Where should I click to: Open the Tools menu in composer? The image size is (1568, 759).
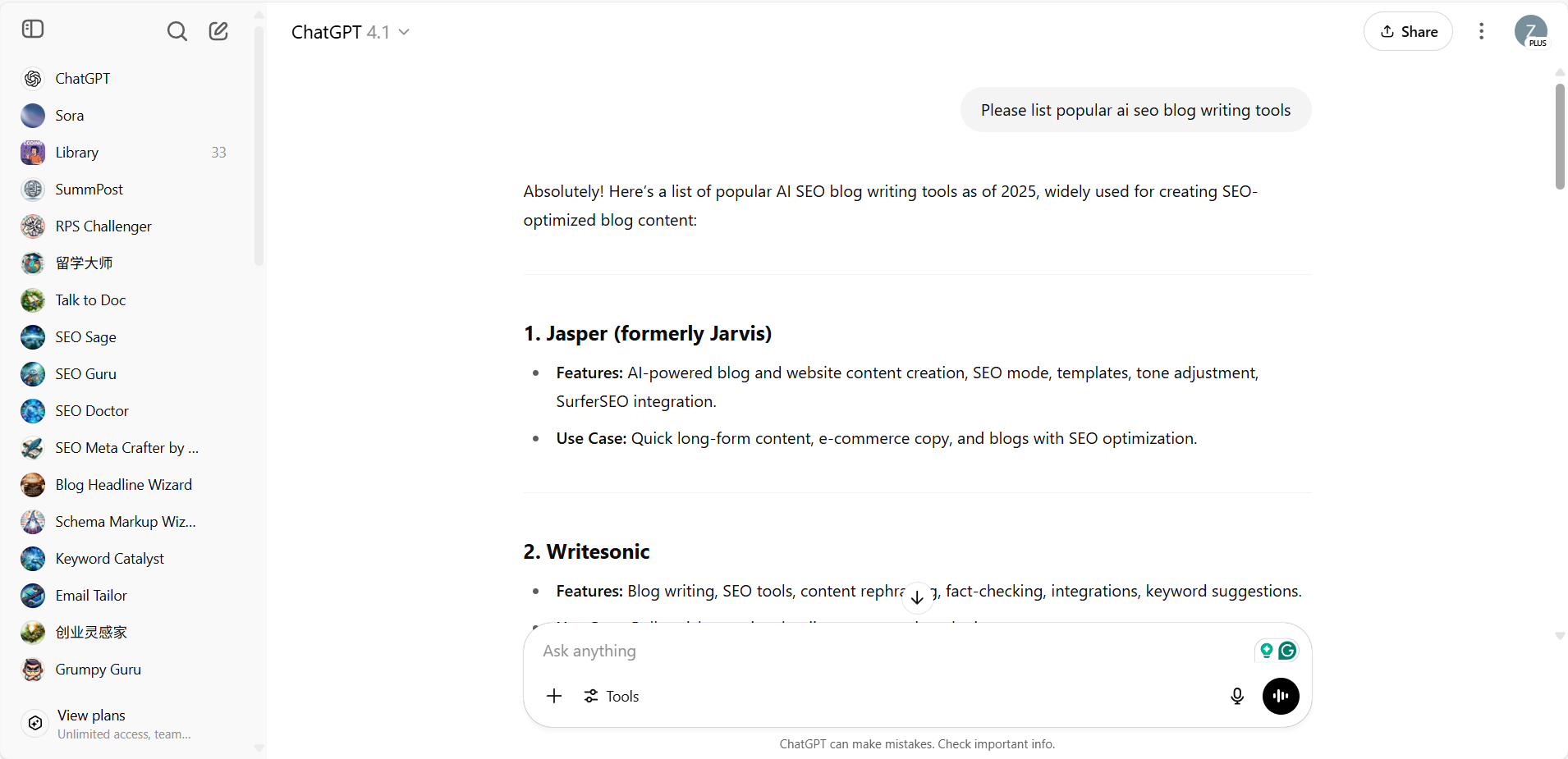tap(612, 697)
